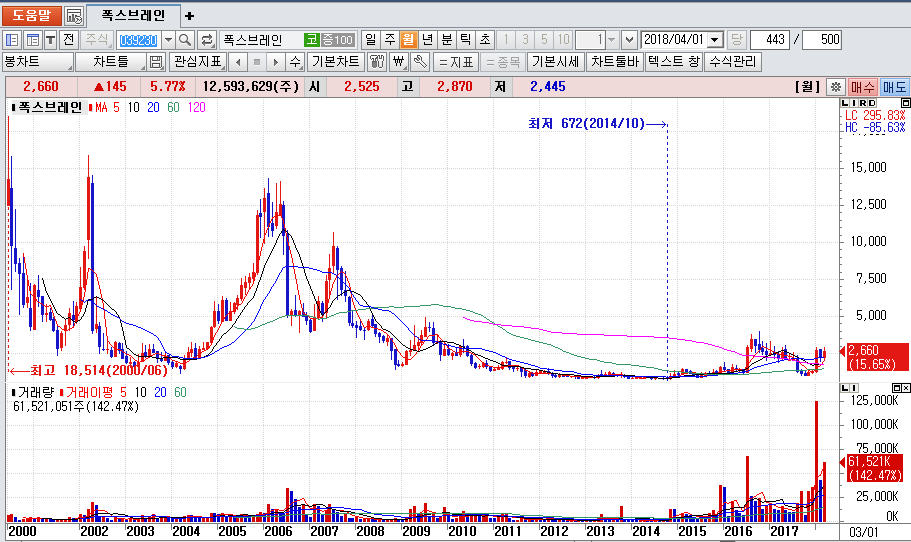This screenshot has width=911, height=542.
Task: Click the refresh arrows icon beside search
Action: (207, 40)
